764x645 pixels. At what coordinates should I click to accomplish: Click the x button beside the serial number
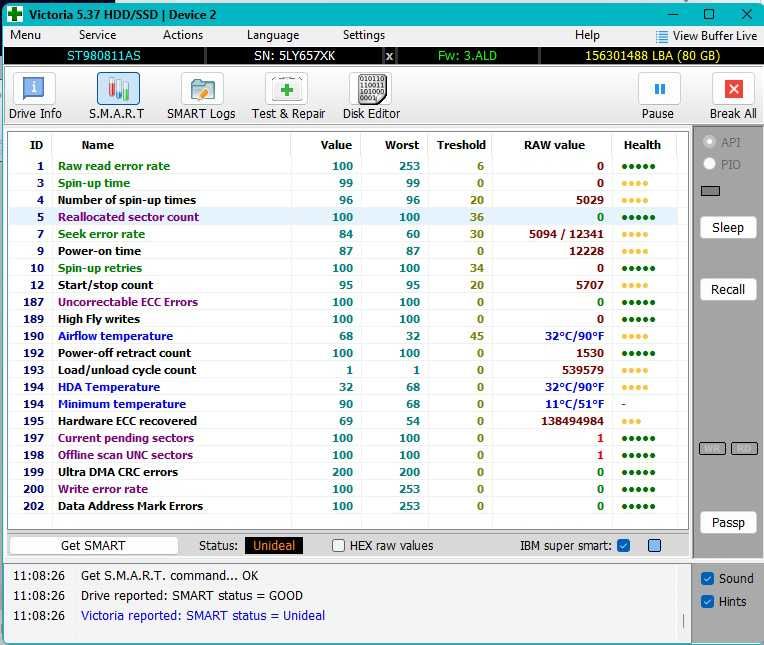[x=389, y=56]
